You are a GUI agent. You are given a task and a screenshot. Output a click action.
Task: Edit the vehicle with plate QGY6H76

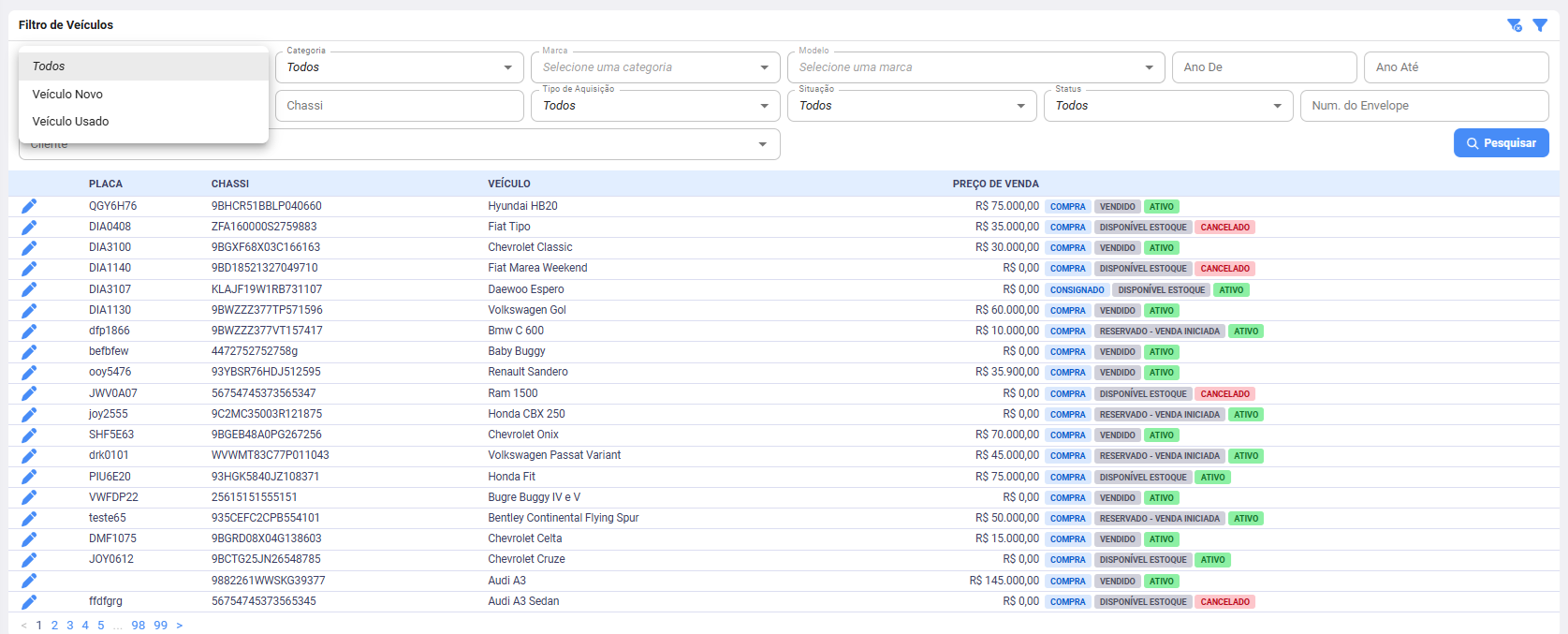click(29, 206)
